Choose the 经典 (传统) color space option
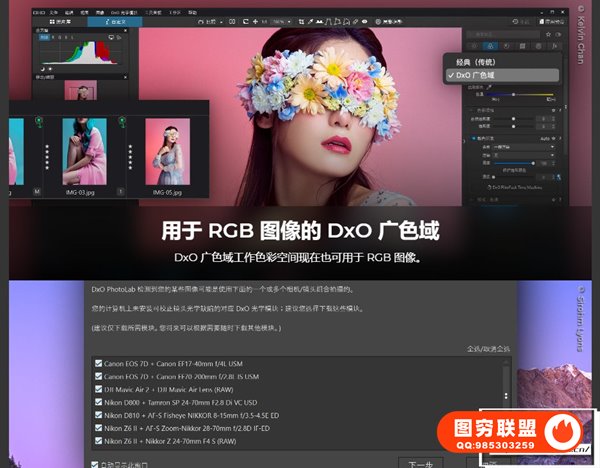Image resolution: width=600 pixels, height=468 pixels. click(x=477, y=62)
